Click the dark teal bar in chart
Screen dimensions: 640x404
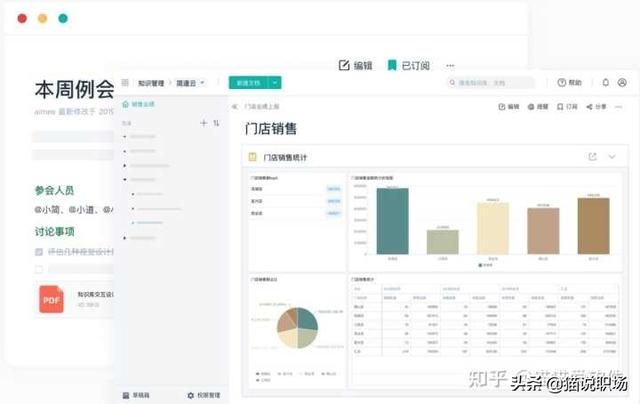(392, 222)
